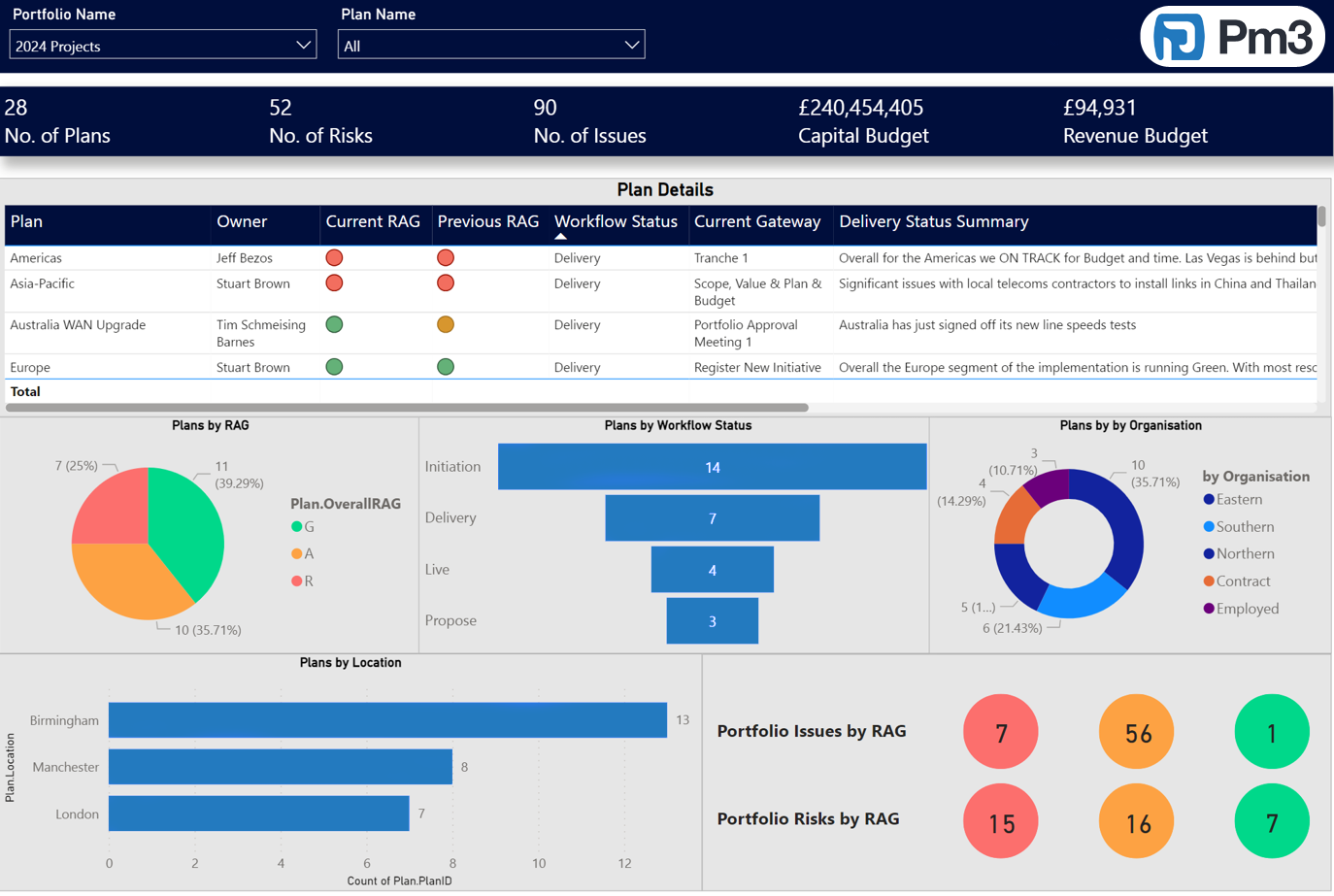Click red Portfolio Risks circle showing 15
This screenshot has width=1334, height=896.
coord(1001,821)
